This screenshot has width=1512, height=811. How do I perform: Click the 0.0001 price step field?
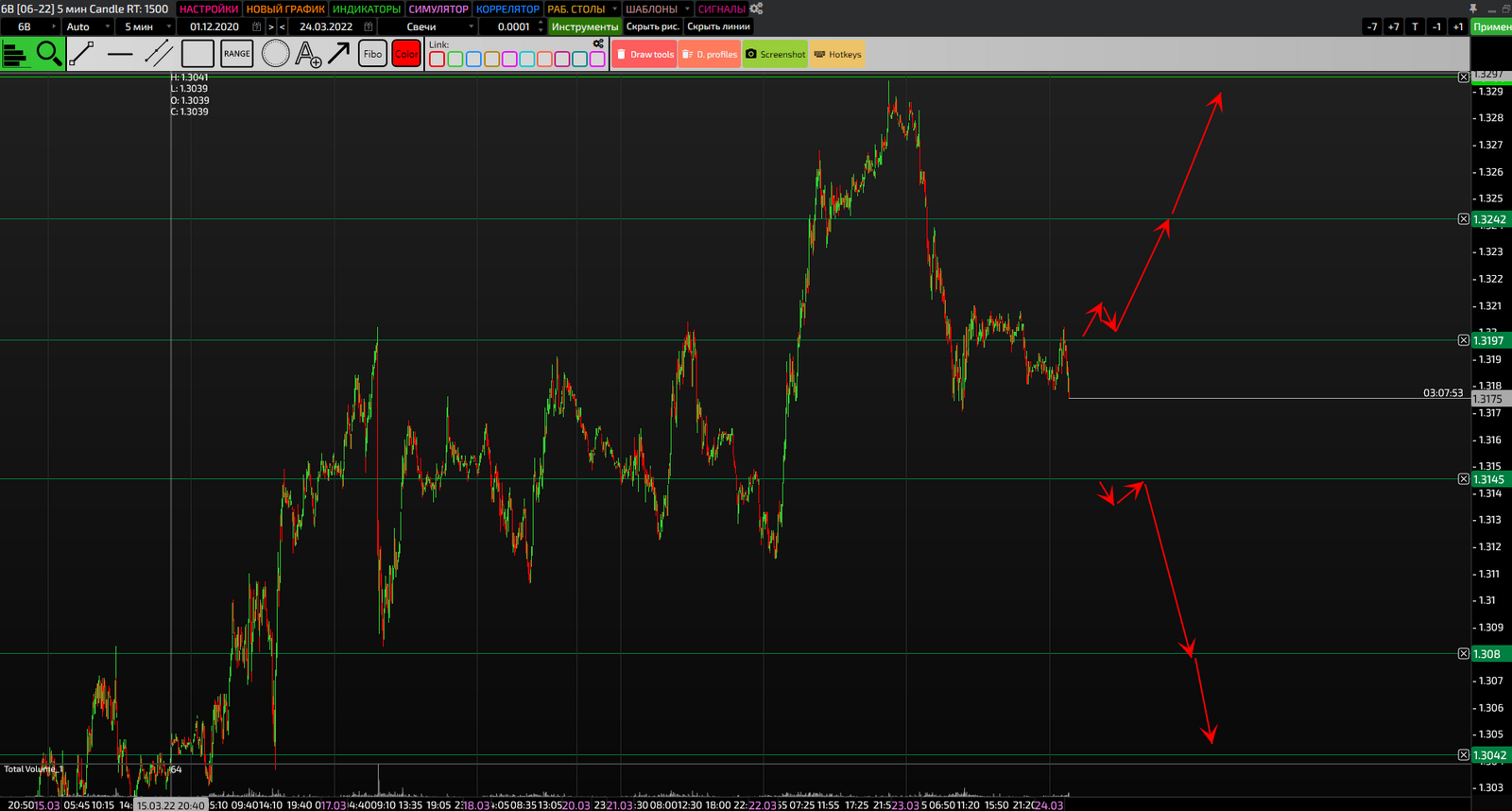pos(514,26)
